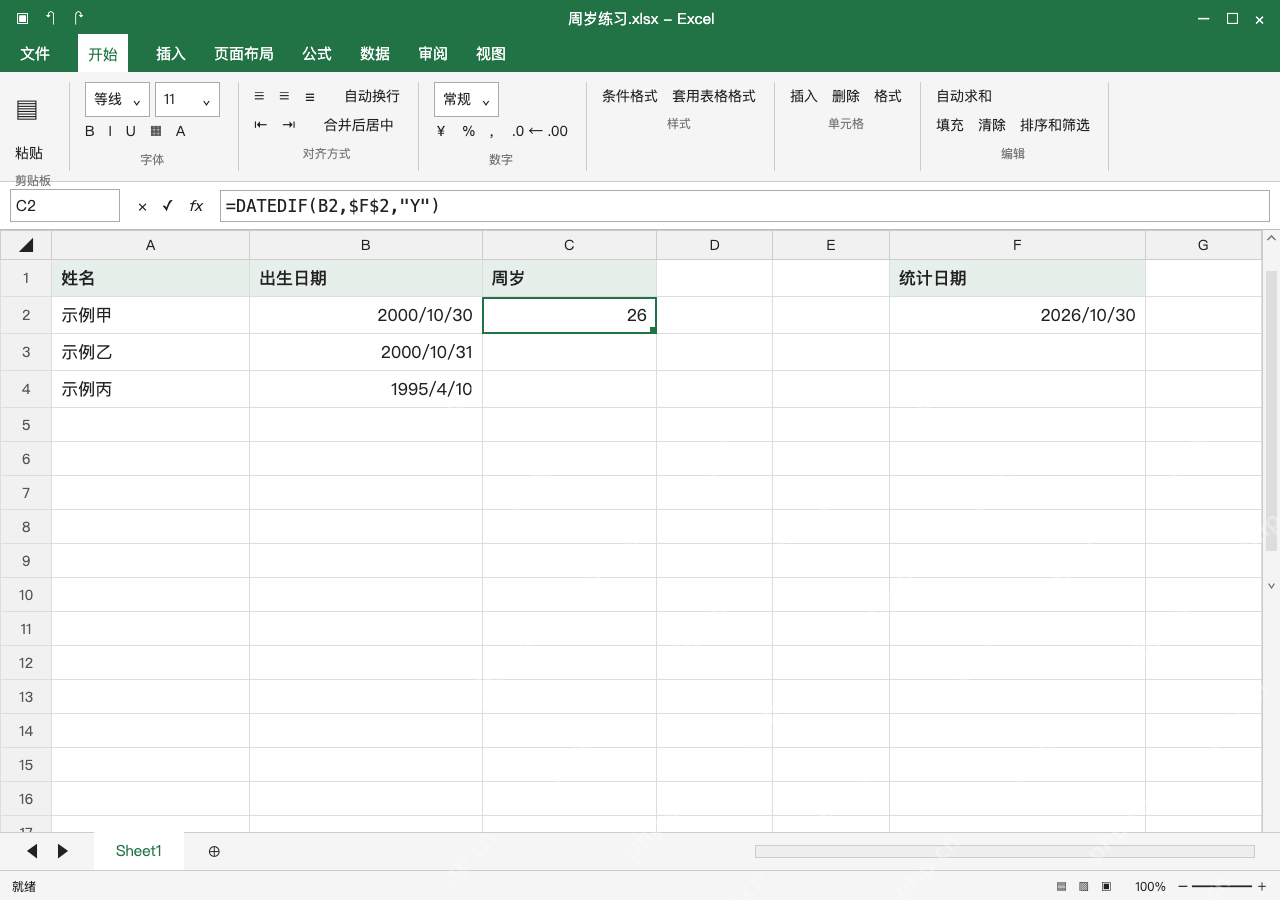Open 套用表格格式 table styles
Screen dimensions: 1280x900
[714, 96]
